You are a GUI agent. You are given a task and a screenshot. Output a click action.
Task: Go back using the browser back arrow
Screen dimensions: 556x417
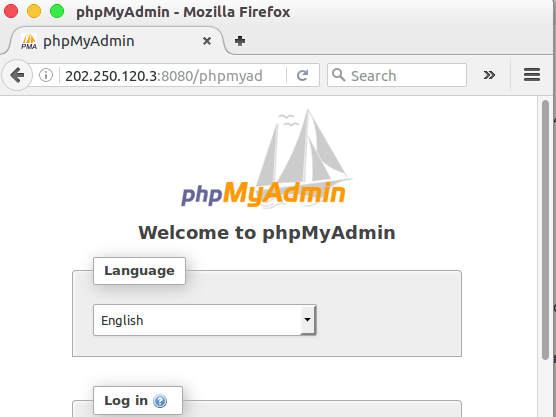tap(17, 75)
